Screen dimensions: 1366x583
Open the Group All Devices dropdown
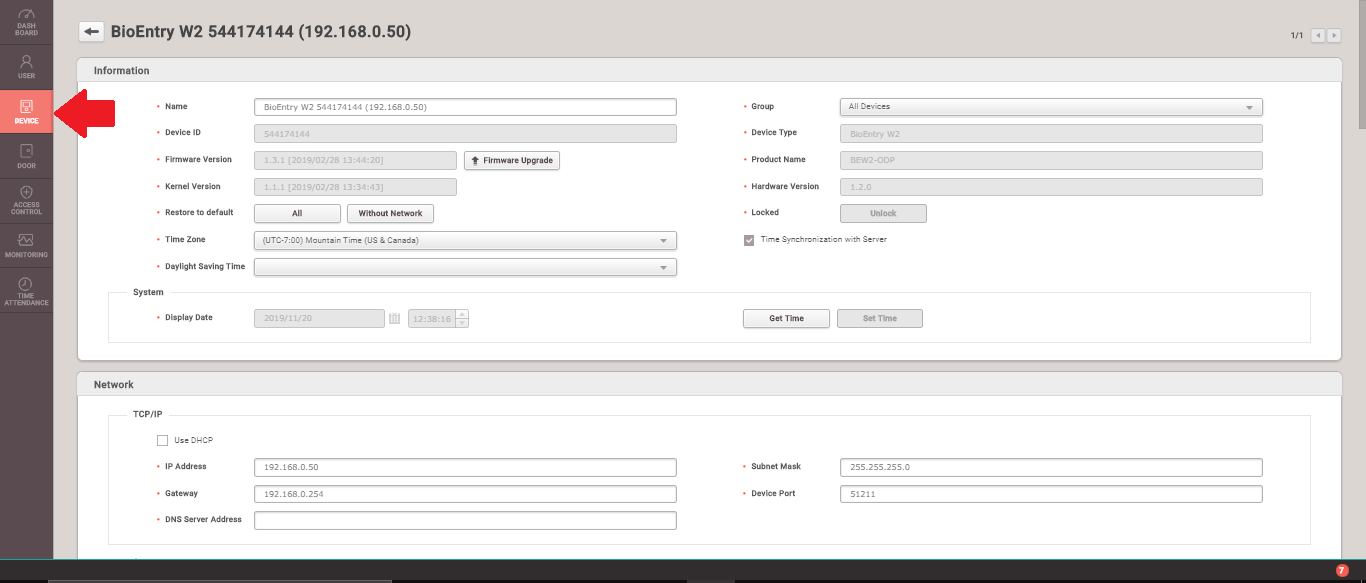tap(1051, 107)
